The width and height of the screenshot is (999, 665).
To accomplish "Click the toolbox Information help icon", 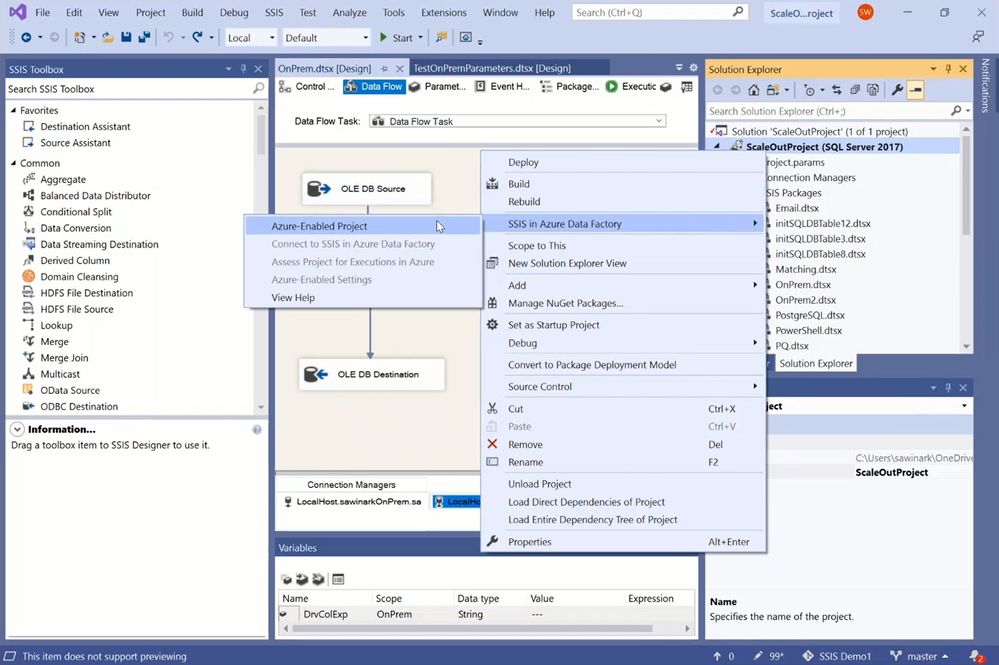I will 257,429.
